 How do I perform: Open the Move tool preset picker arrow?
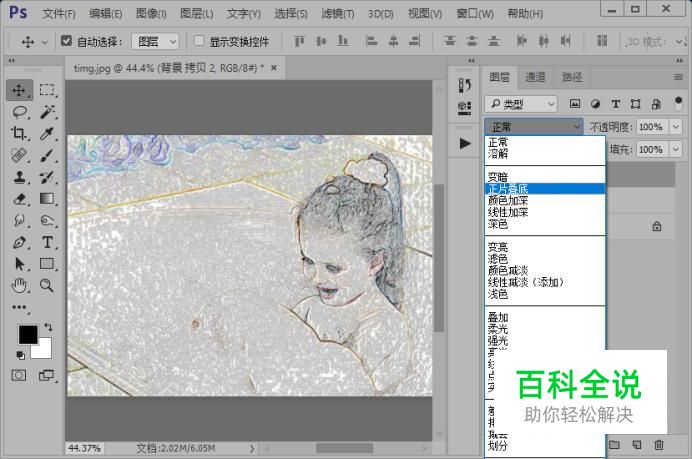[45, 42]
